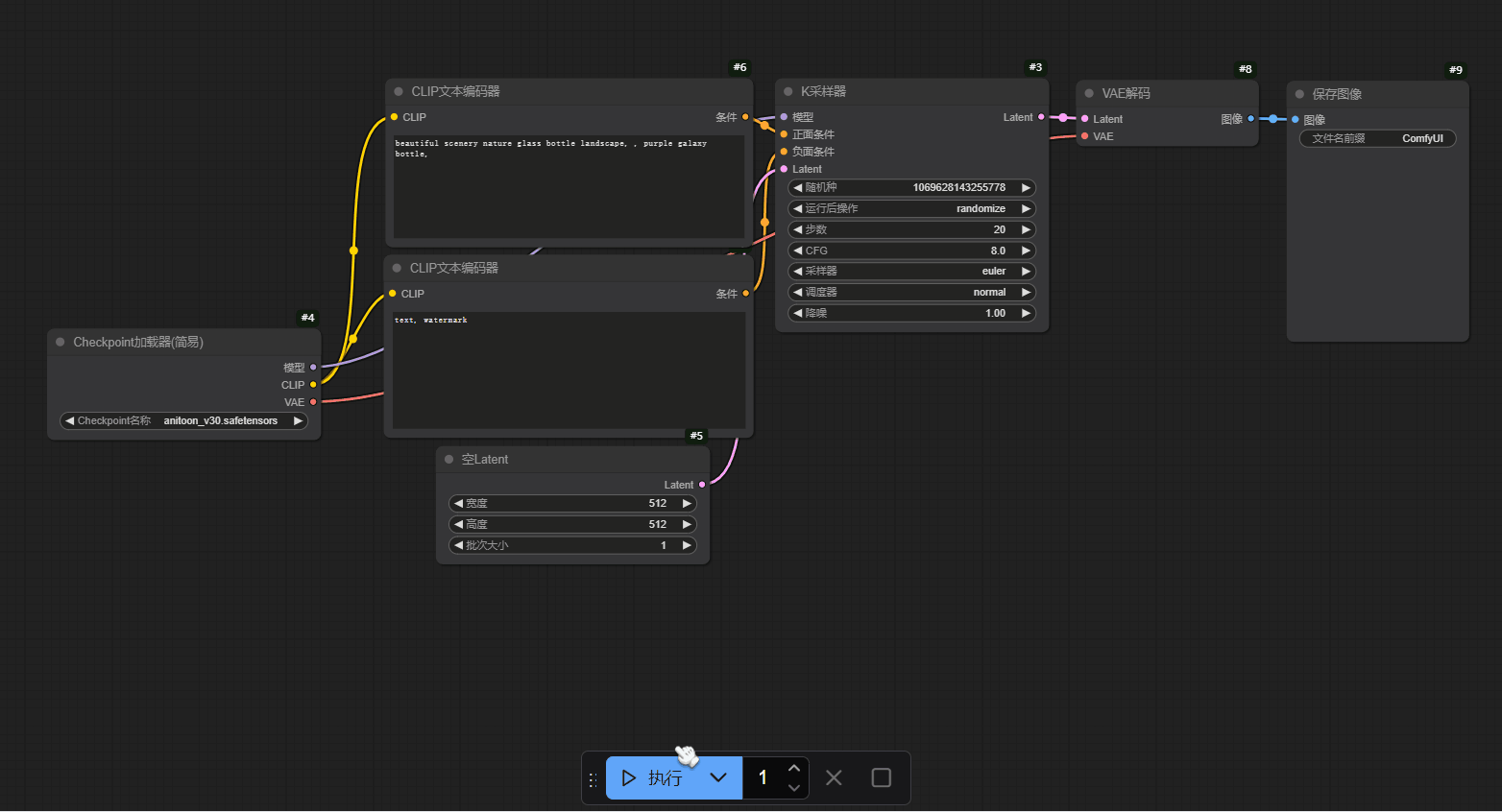
Task: Increase batch count with the up arrow
Action: tap(793, 768)
